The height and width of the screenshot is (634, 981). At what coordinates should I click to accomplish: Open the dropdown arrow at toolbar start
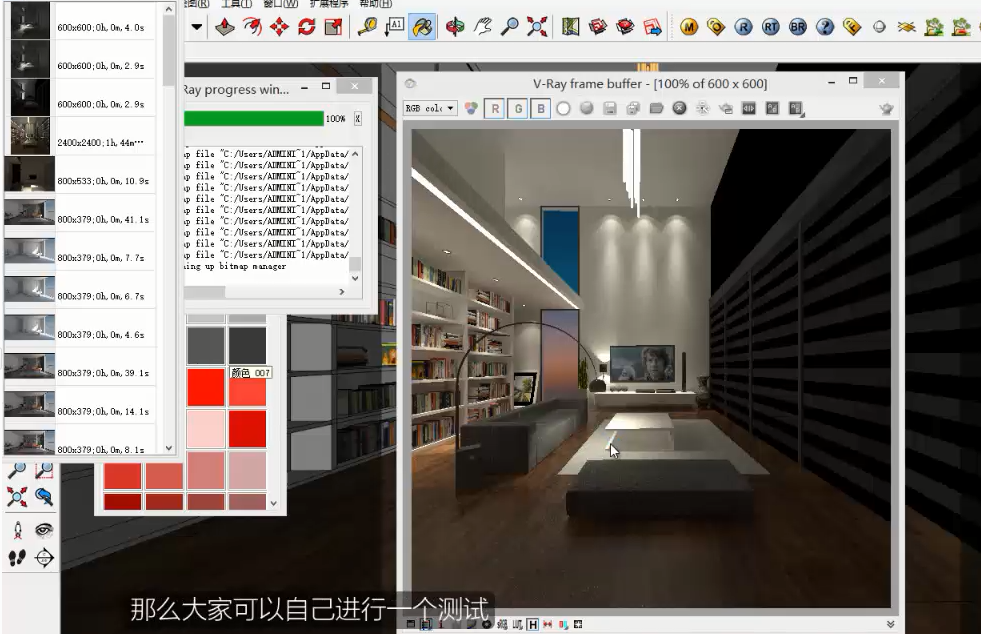(x=197, y=27)
